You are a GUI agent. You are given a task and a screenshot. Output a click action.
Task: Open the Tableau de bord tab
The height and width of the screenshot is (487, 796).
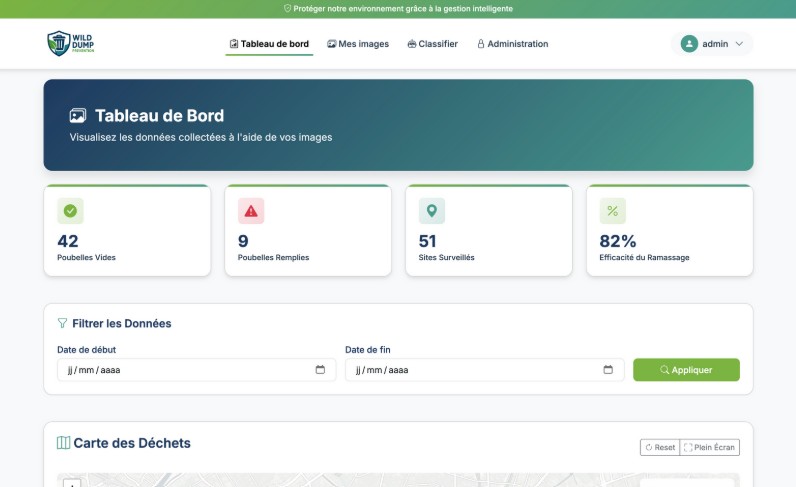(269, 44)
